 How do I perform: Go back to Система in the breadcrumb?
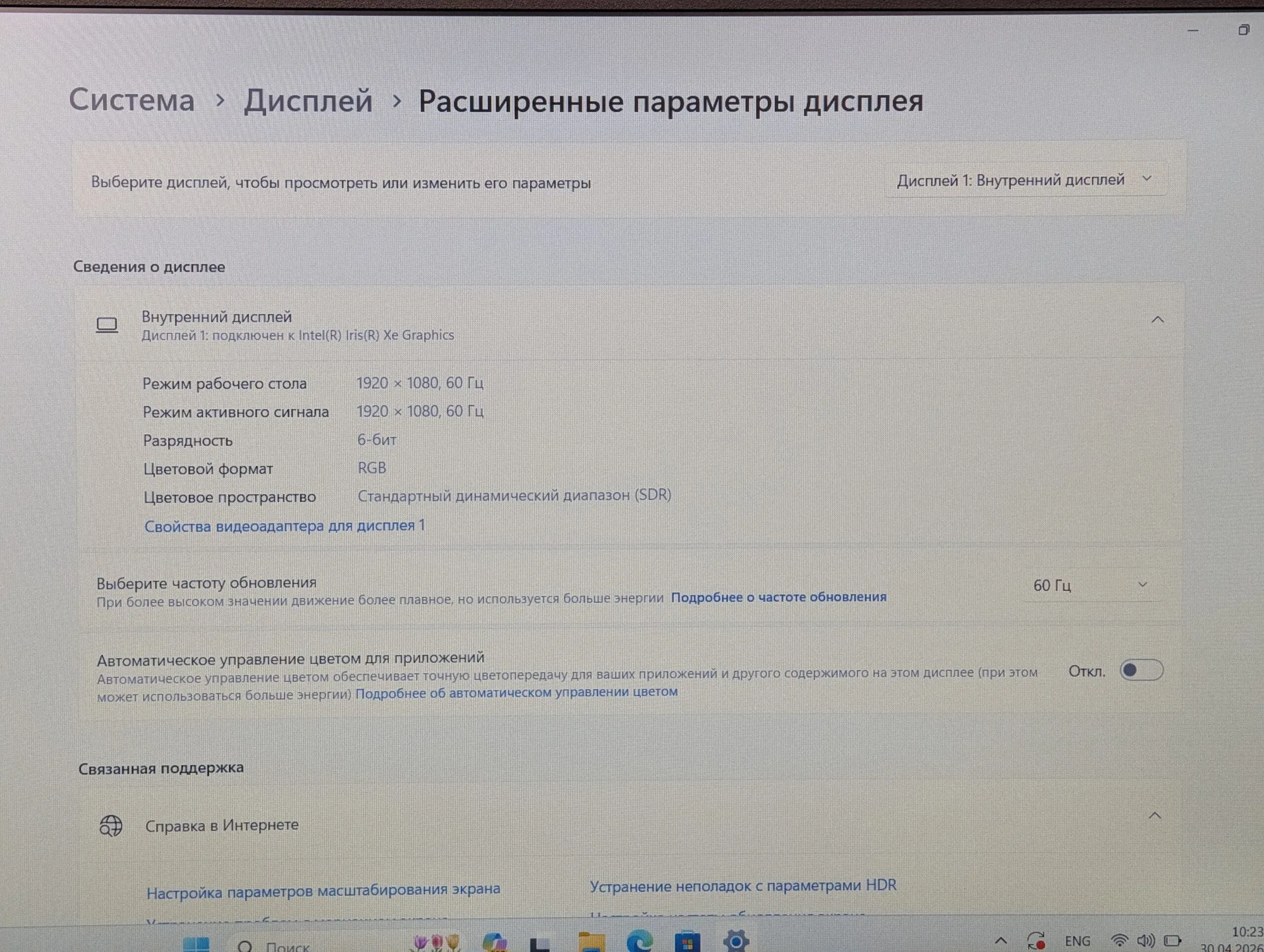pyautogui.click(x=131, y=100)
